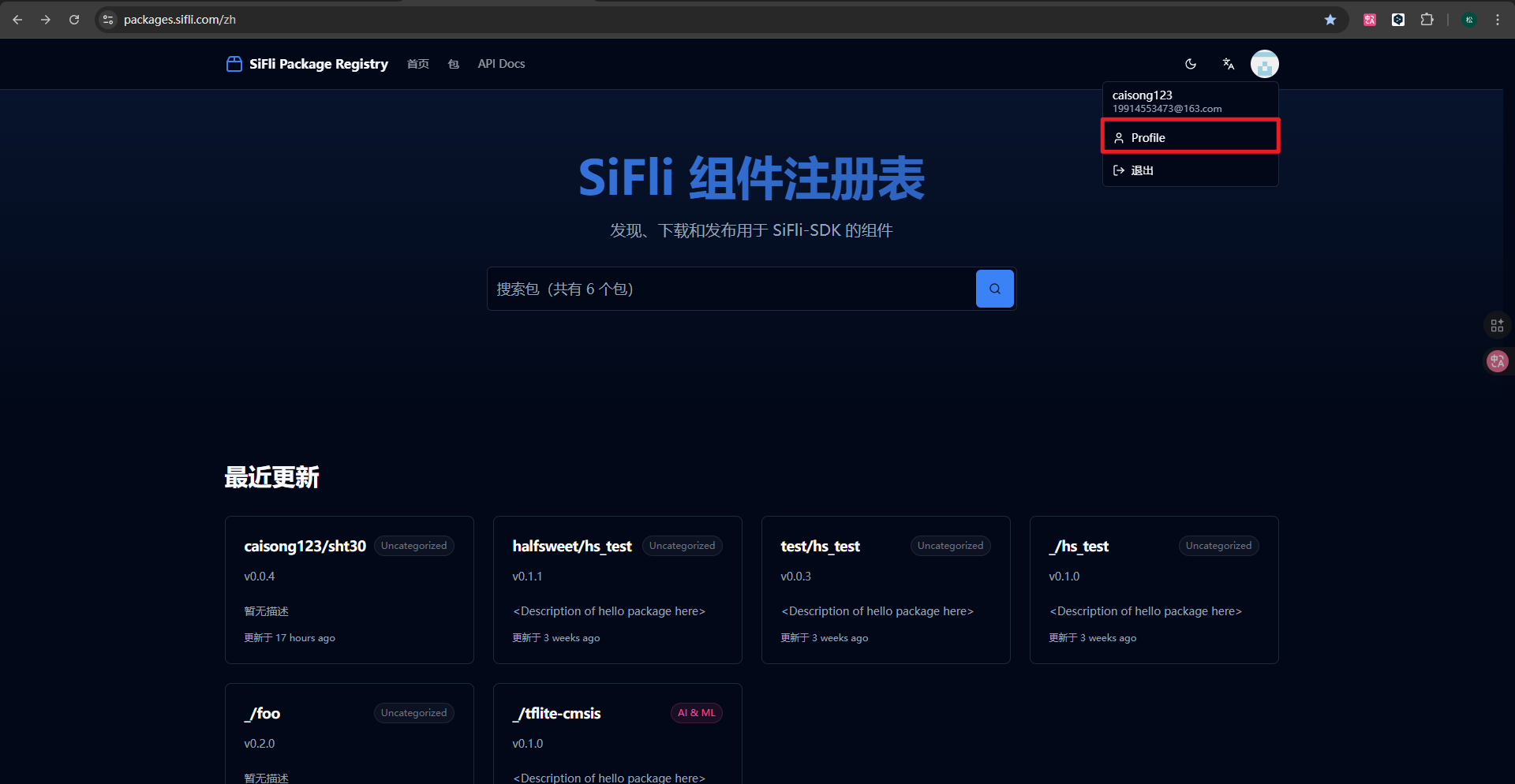Click the search magnifier button

point(994,289)
